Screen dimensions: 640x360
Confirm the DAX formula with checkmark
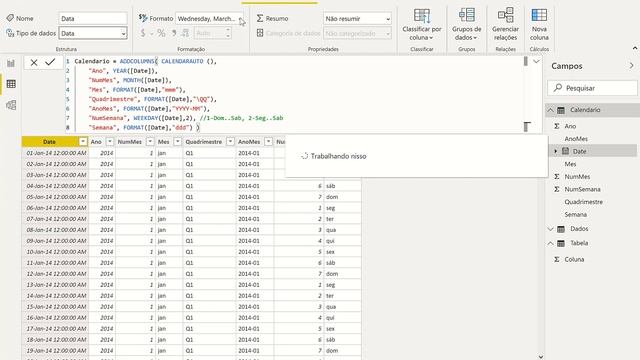click(x=50, y=62)
